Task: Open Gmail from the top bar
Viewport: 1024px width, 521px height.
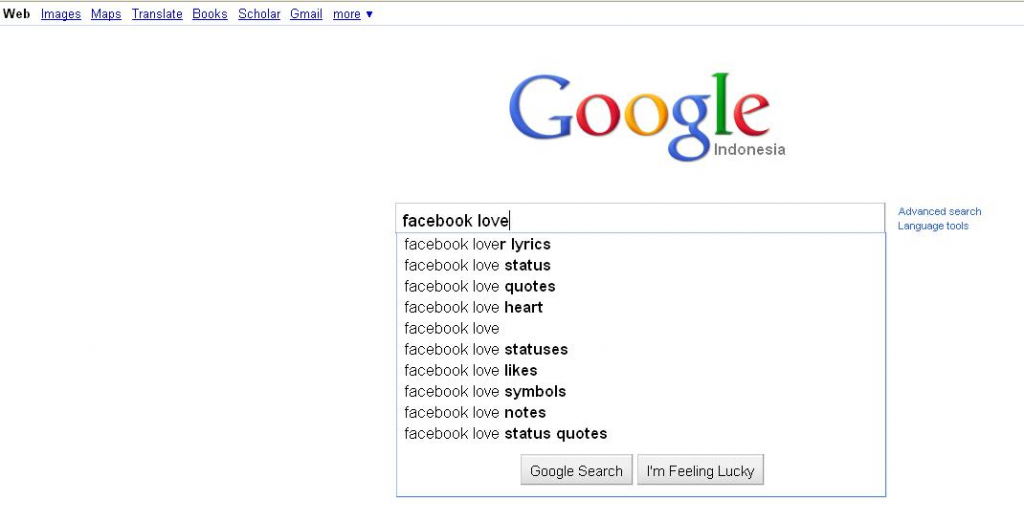Action: [306, 14]
